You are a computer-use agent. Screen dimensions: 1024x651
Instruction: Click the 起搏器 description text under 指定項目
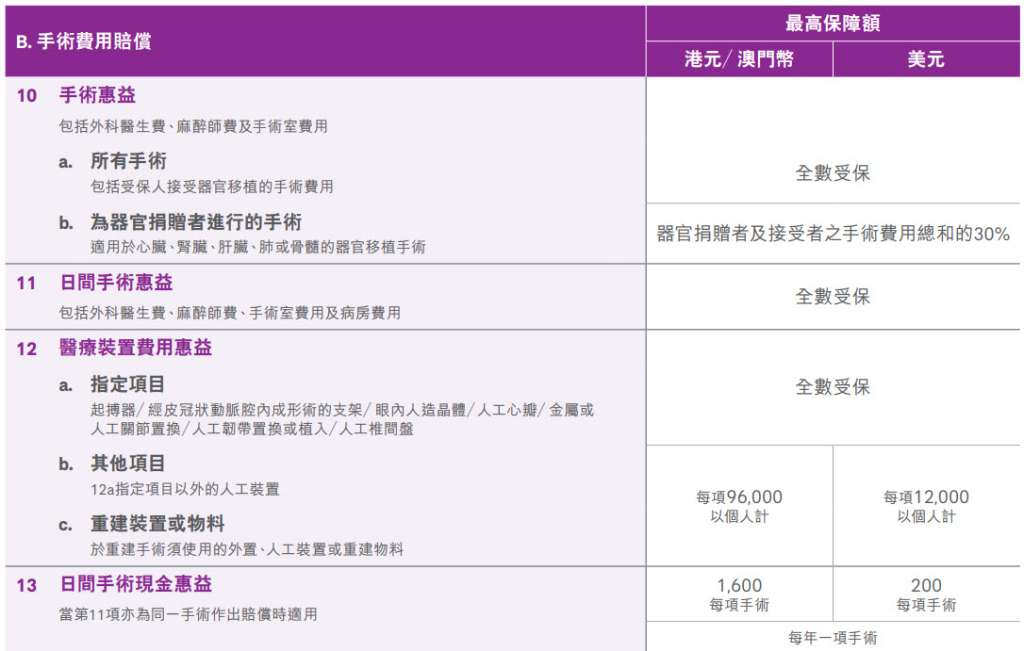click(341, 419)
